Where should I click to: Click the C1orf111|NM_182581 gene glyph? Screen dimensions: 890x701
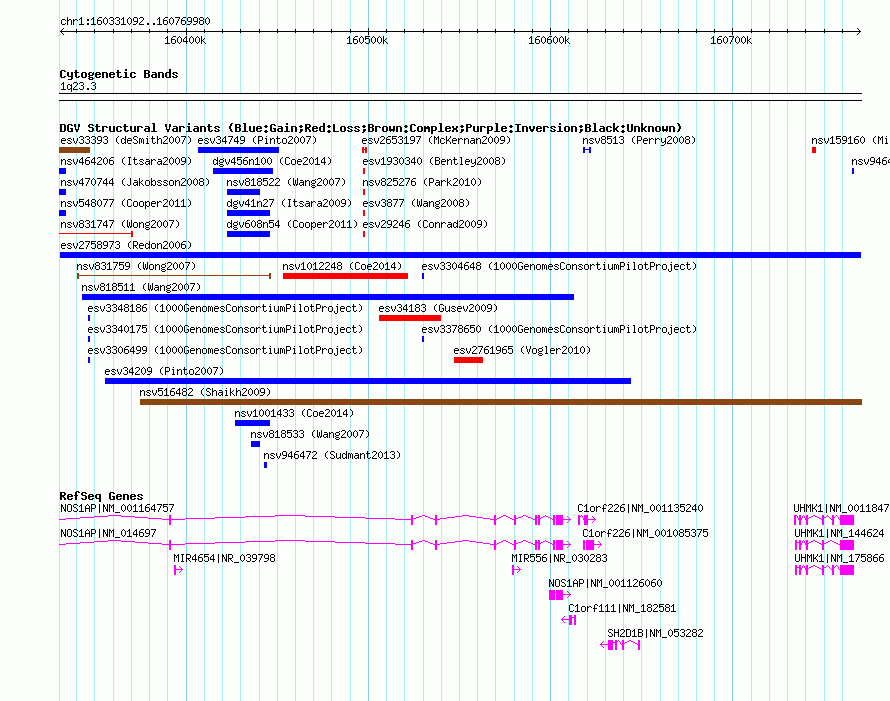[569, 620]
